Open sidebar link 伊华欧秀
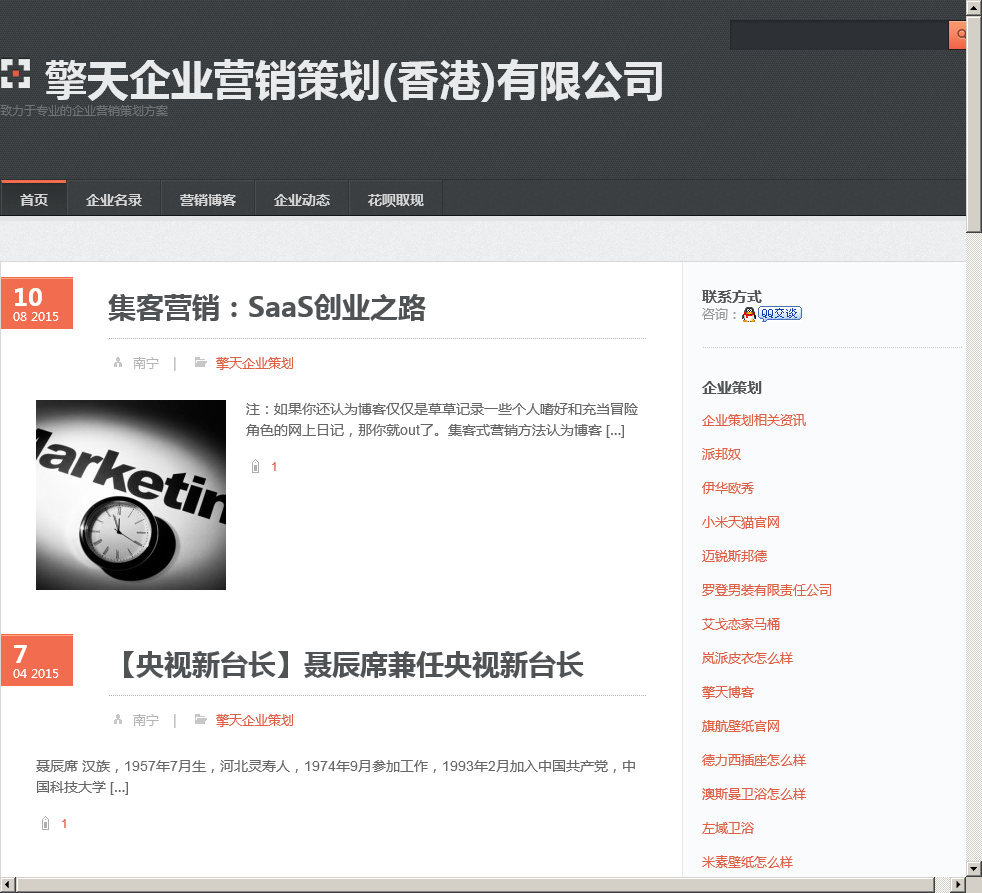The width and height of the screenshot is (982, 893). 728,487
